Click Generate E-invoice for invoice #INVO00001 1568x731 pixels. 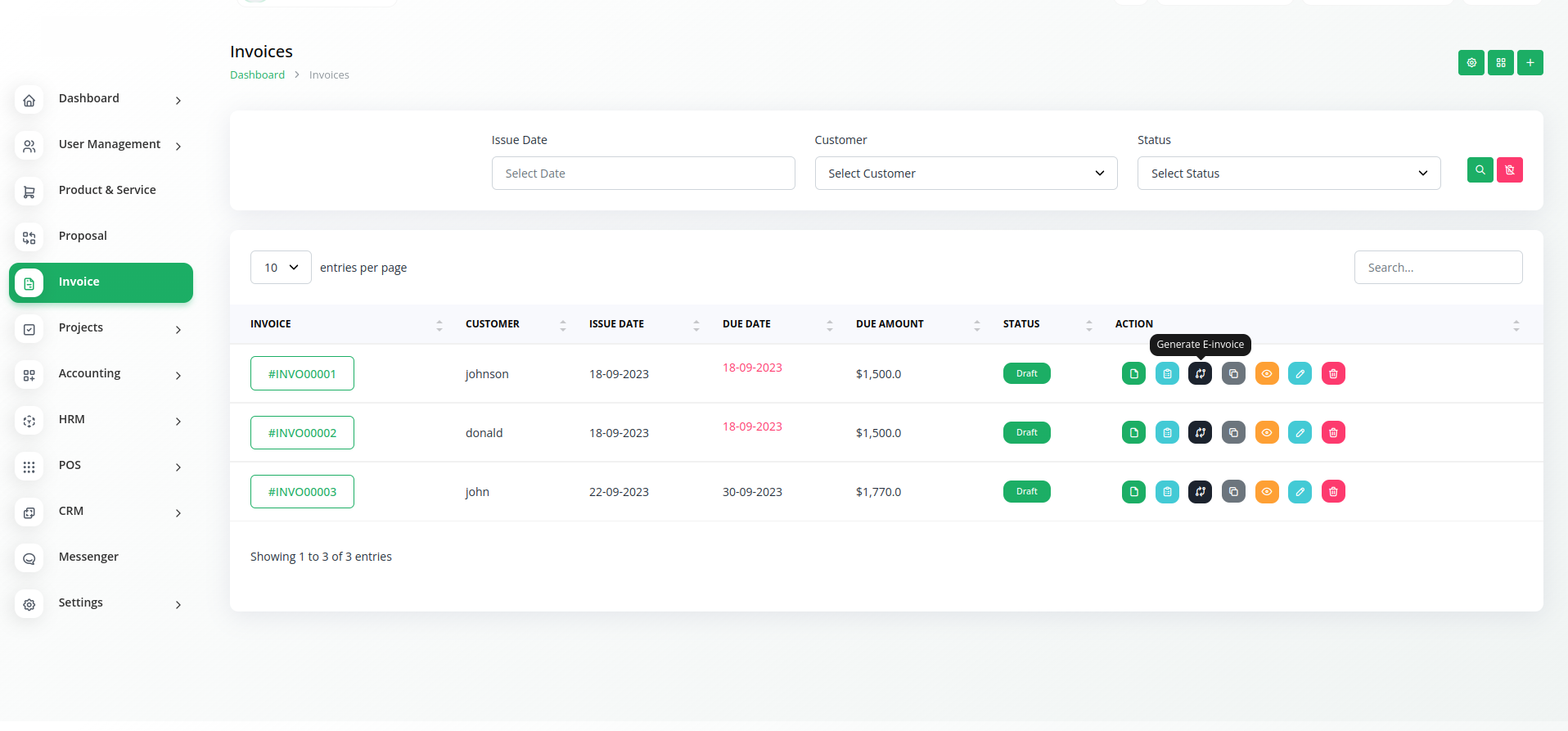(1200, 374)
